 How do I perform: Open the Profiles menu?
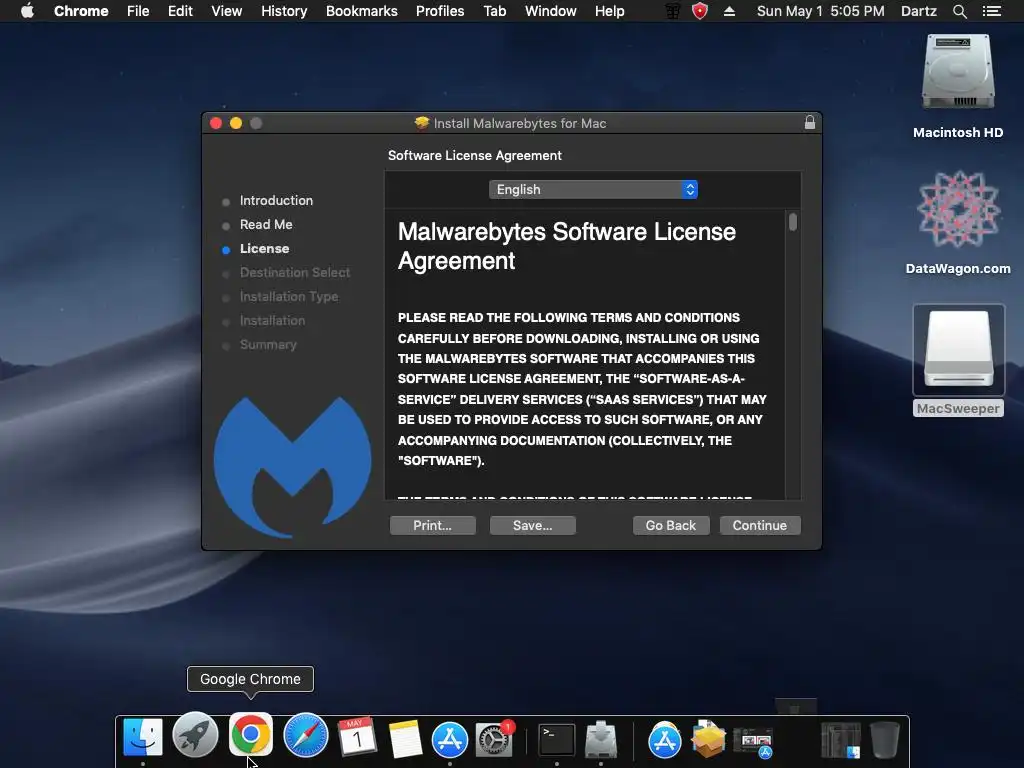click(x=440, y=11)
